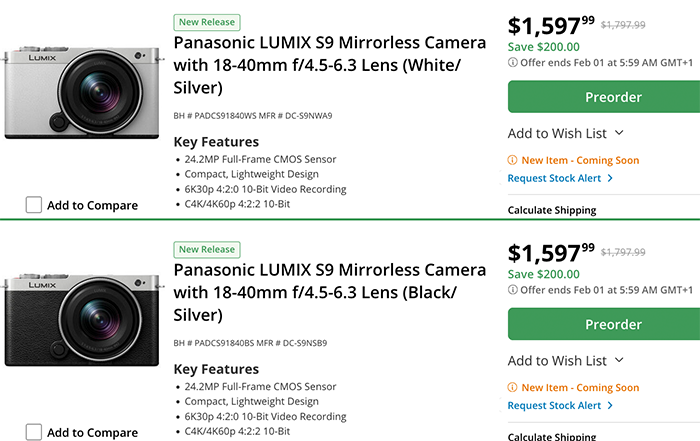Open the Black/Silver LUMIX S9 product title
Viewport: 700px width, 441px height.
click(330, 292)
